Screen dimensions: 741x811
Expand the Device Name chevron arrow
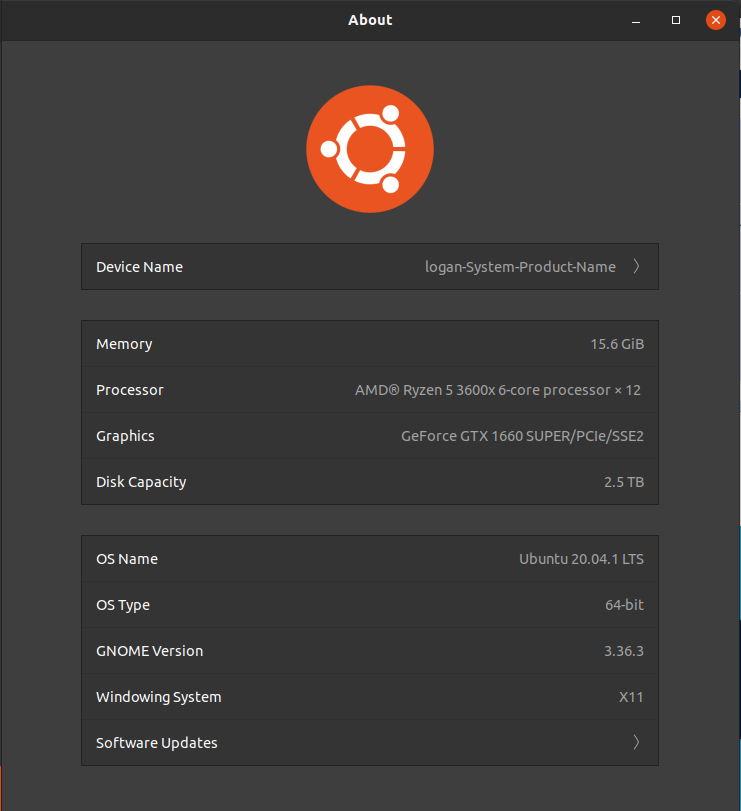pos(636,266)
